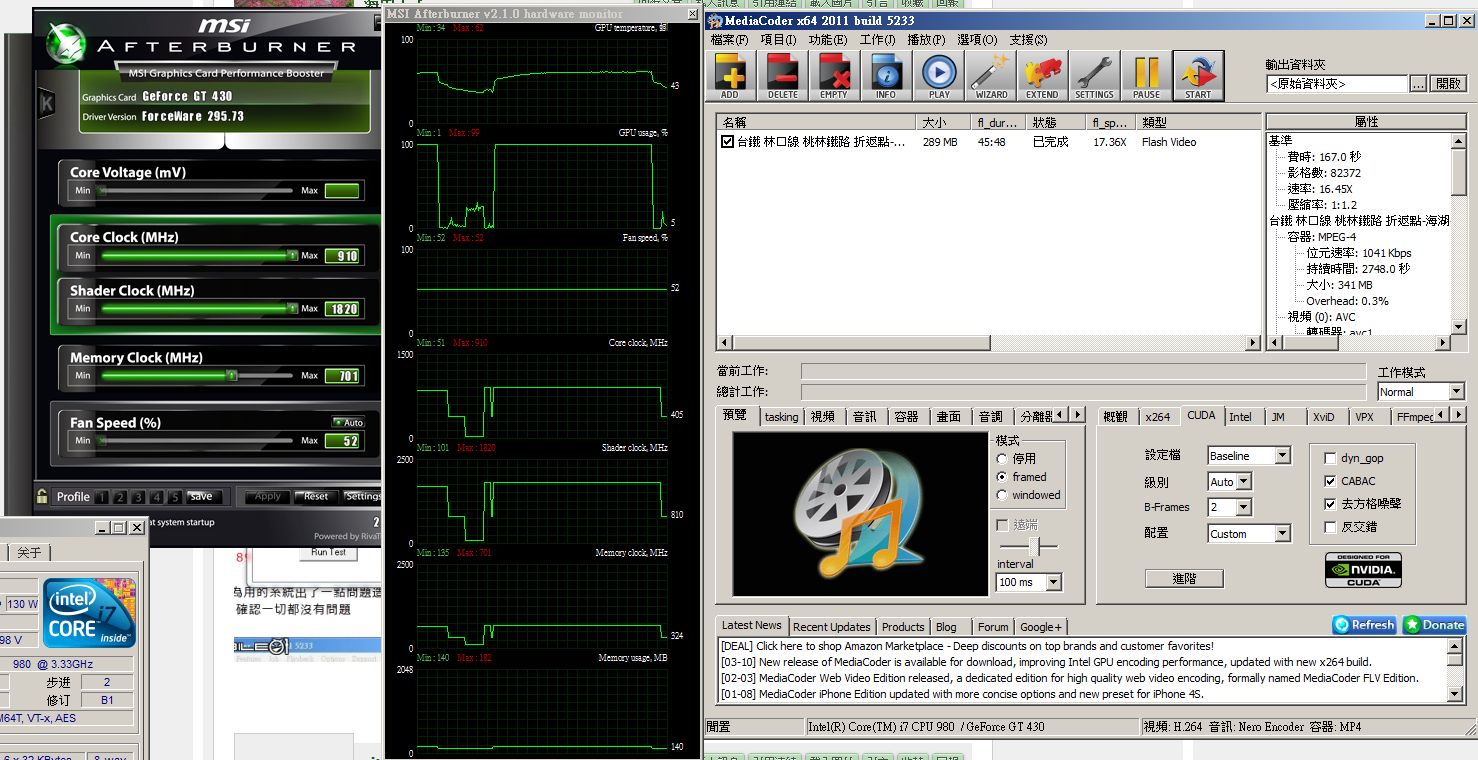Open the INFO toolbar icon
The image size is (1478, 760).
click(x=886, y=76)
